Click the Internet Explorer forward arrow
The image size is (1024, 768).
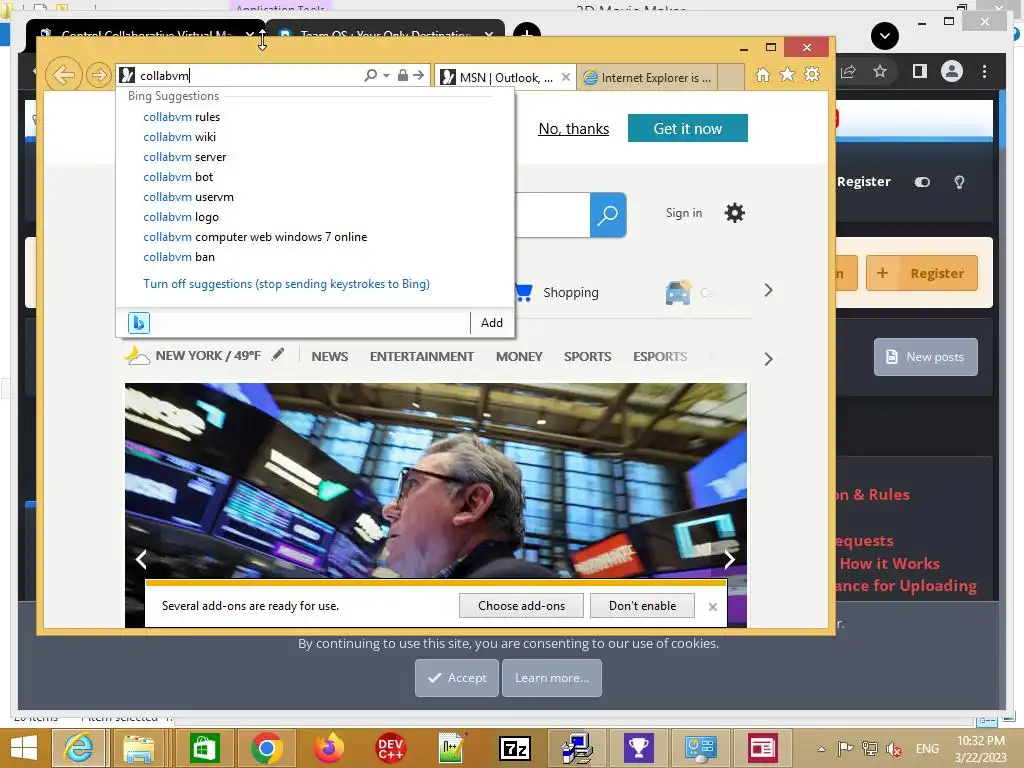point(98,76)
